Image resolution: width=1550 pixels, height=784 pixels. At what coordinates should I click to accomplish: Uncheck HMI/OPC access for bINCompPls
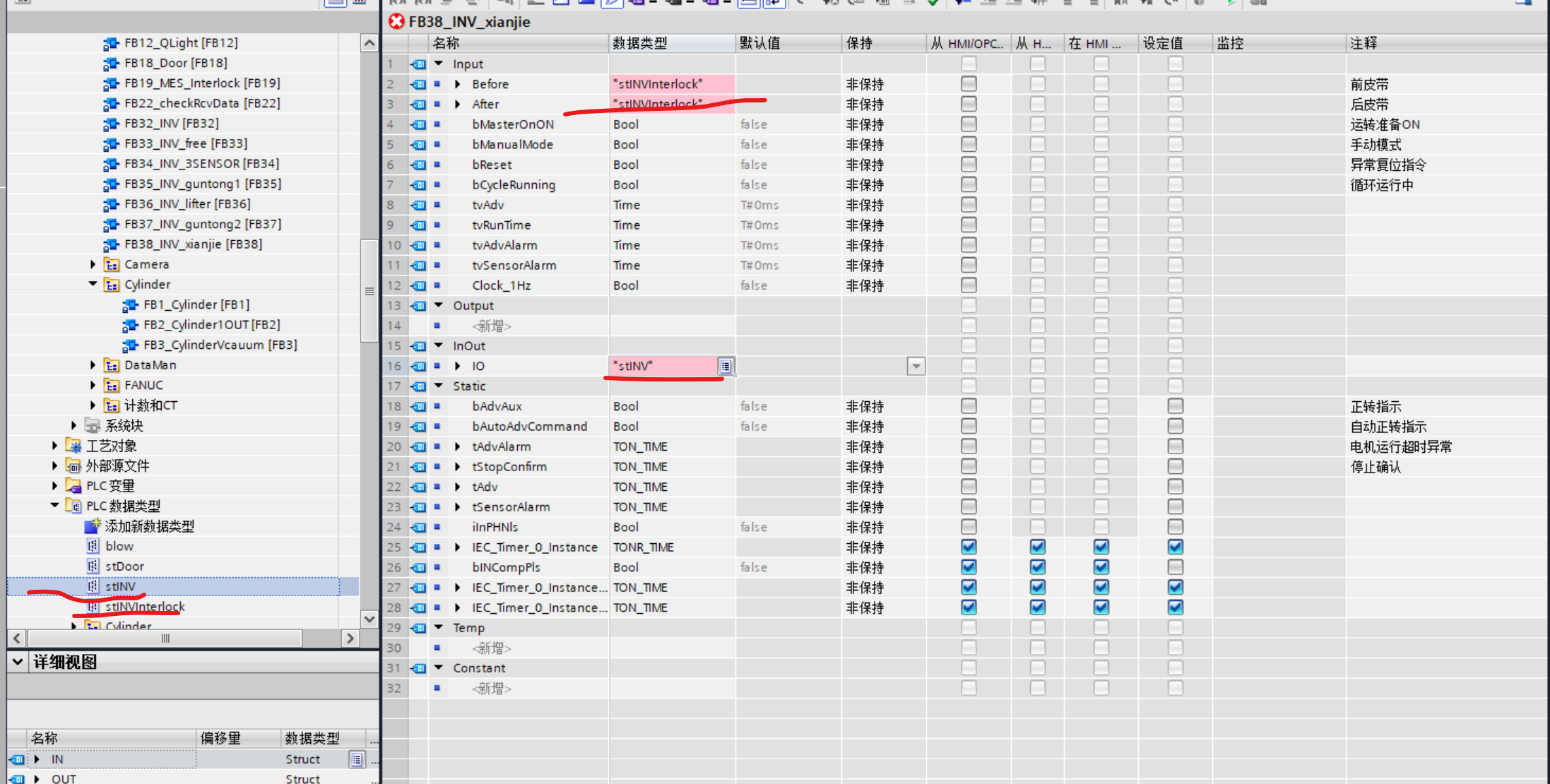(x=969, y=567)
